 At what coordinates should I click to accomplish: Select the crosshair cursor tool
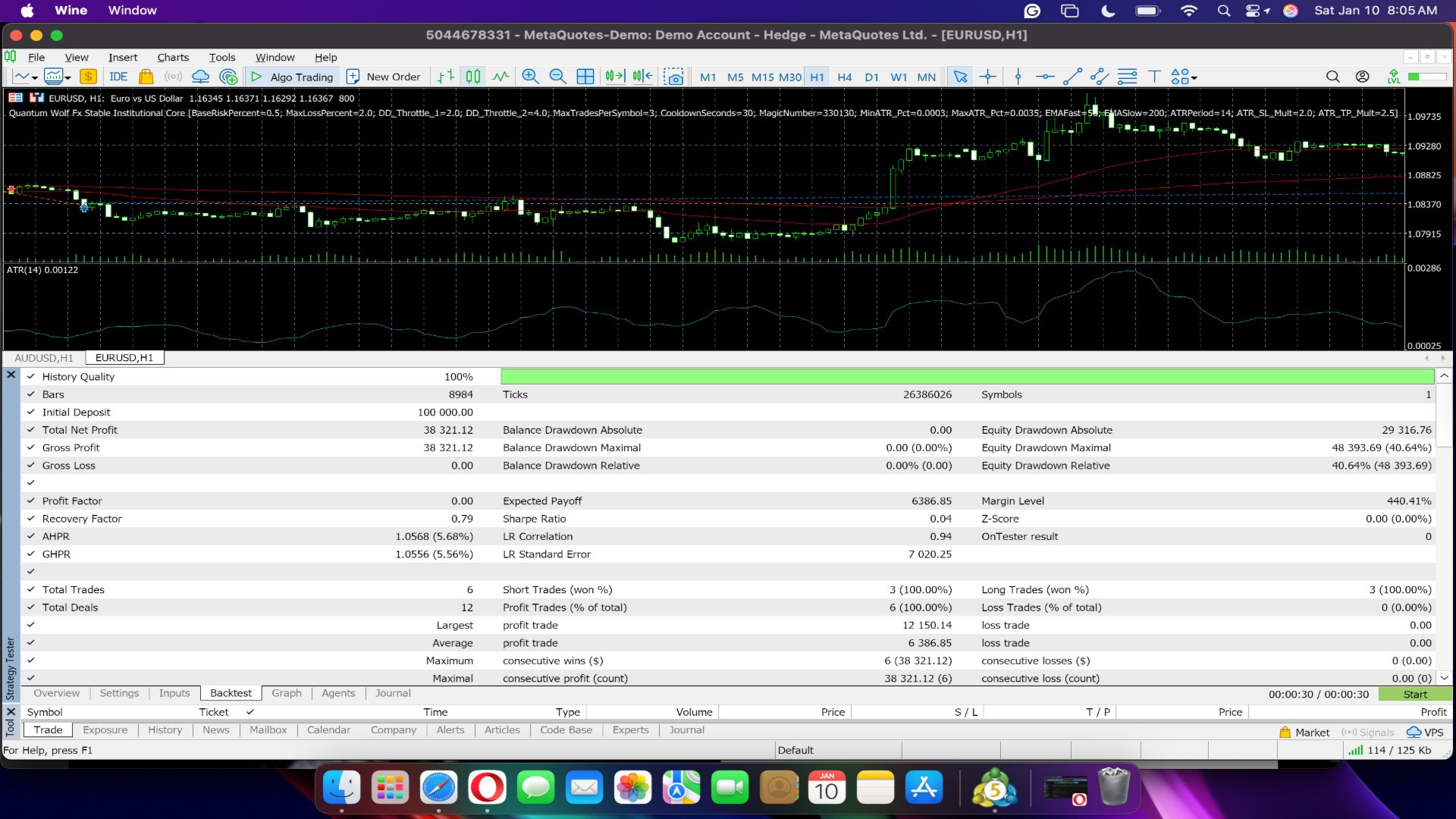click(x=987, y=77)
